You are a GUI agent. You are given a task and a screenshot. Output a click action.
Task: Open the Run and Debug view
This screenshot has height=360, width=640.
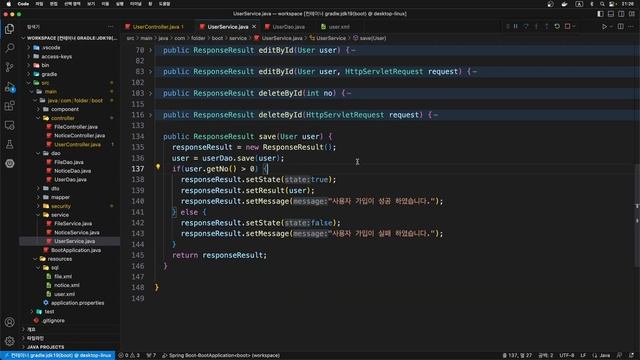click(9, 87)
